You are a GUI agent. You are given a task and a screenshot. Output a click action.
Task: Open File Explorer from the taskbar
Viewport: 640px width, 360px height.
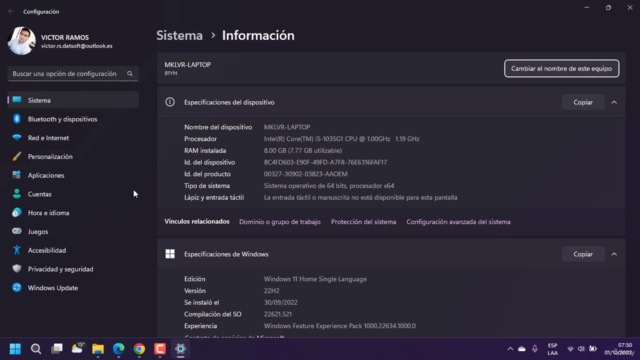tap(98, 349)
